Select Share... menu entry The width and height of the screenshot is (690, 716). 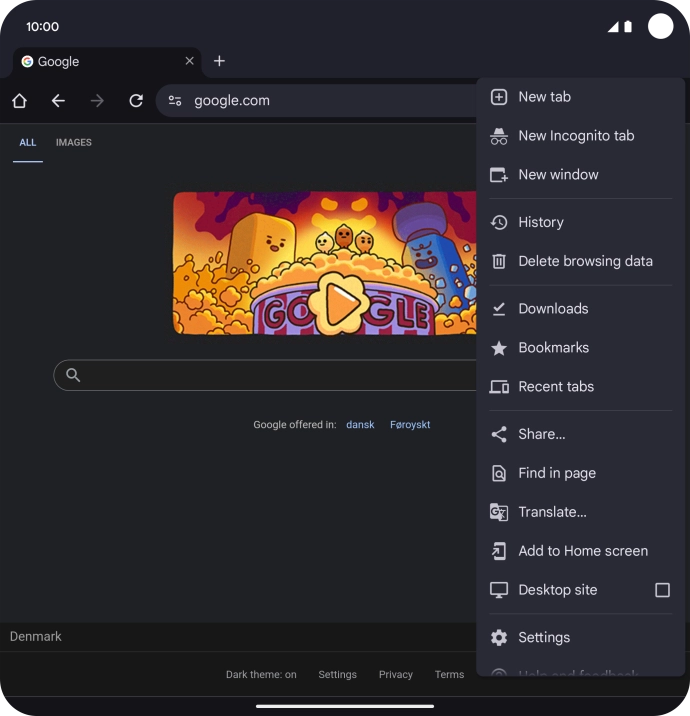[x=580, y=434]
